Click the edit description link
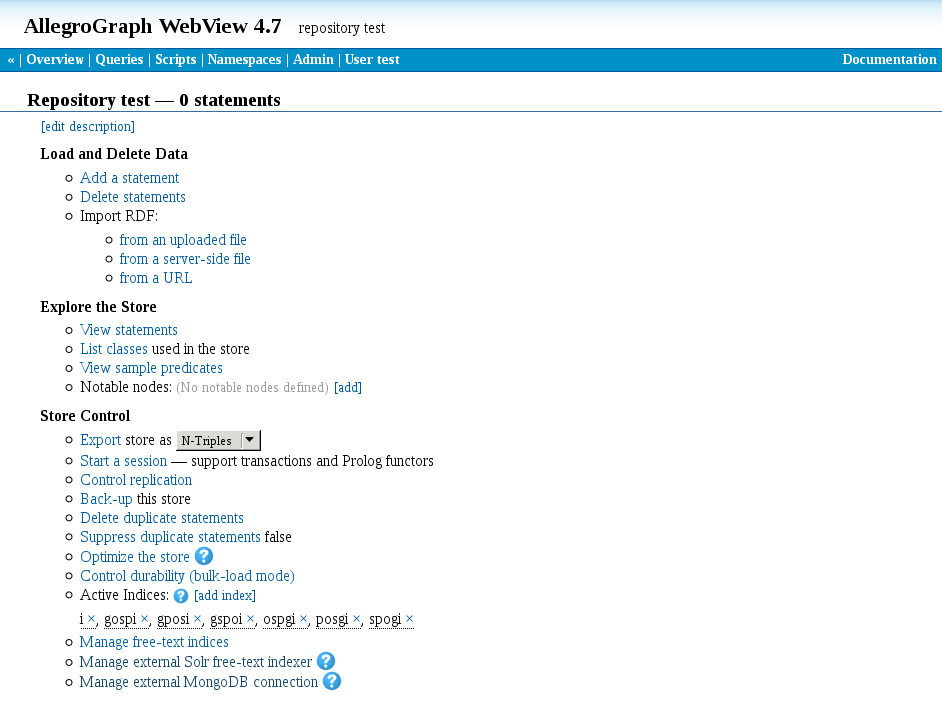The height and width of the screenshot is (723, 942). [88, 127]
